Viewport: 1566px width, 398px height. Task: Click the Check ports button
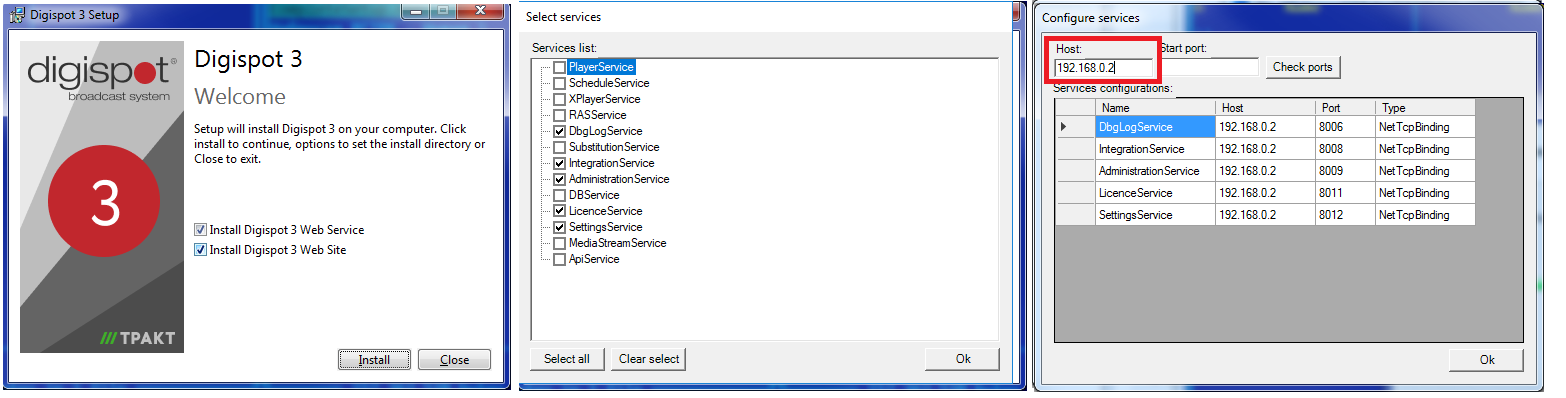tap(1302, 67)
